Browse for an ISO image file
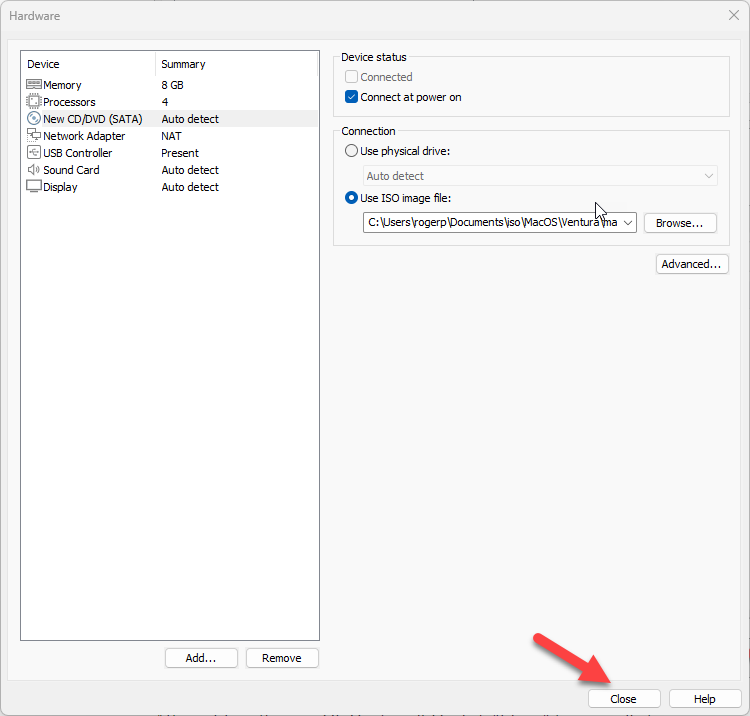 point(679,223)
